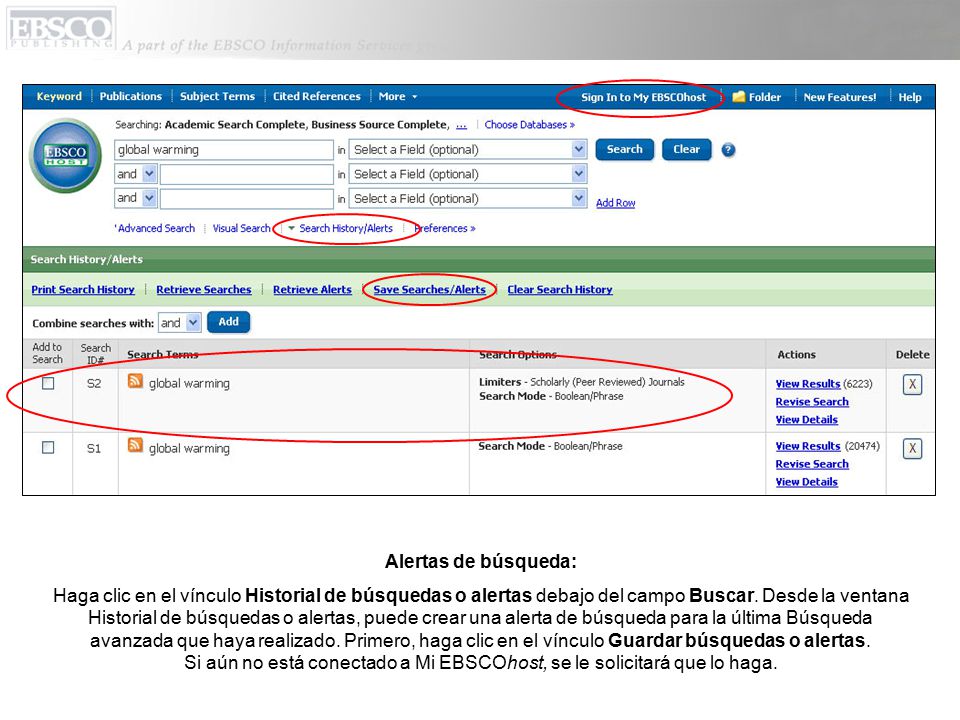Collapse the Search History/Alerts expander

(x=291, y=228)
